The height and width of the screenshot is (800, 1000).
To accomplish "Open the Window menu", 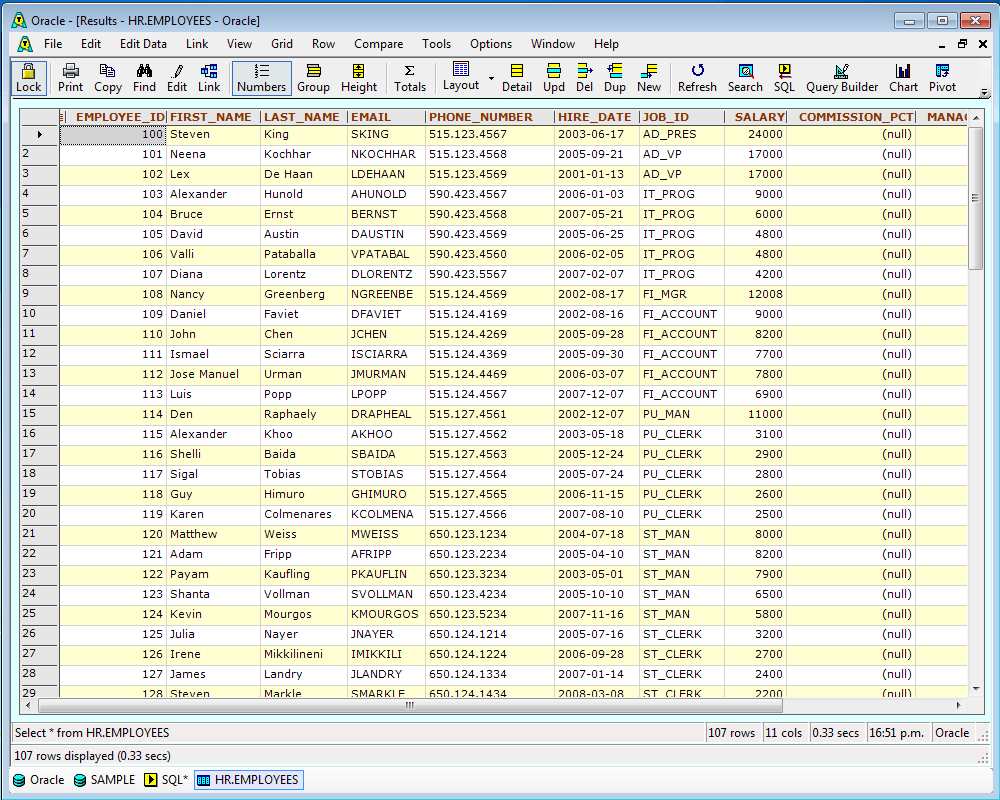I will (x=553, y=44).
